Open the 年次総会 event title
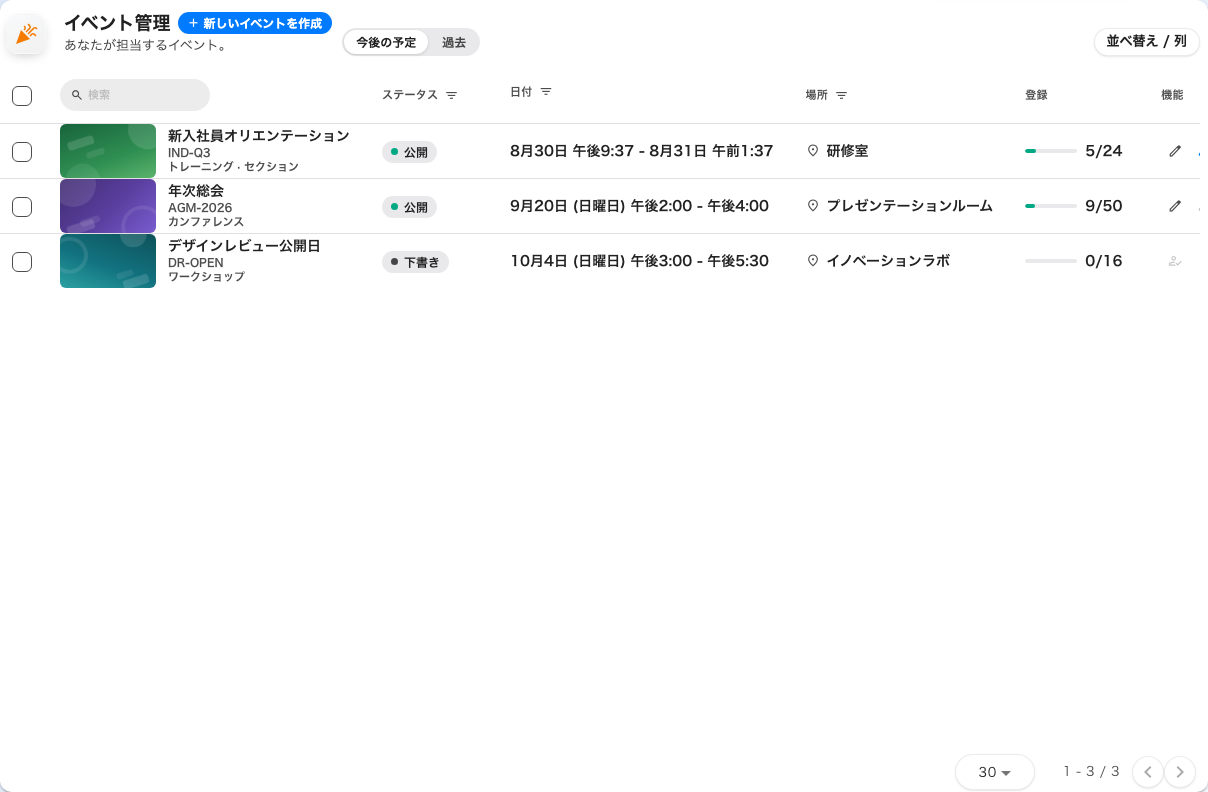1208x792 pixels. pyautogui.click(x=196, y=190)
